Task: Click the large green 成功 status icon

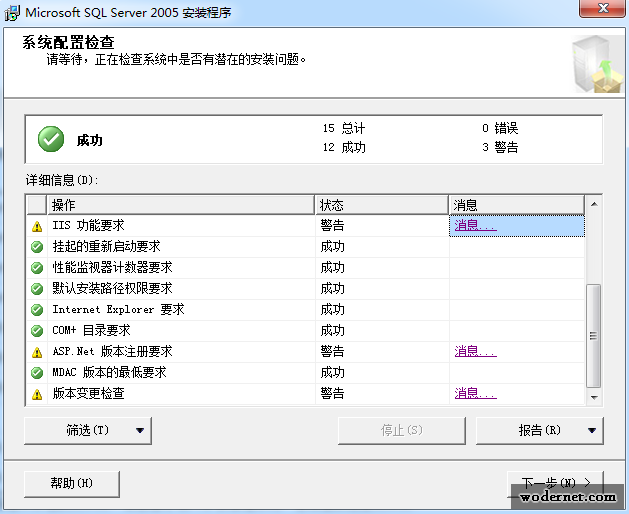Action: pos(51,140)
